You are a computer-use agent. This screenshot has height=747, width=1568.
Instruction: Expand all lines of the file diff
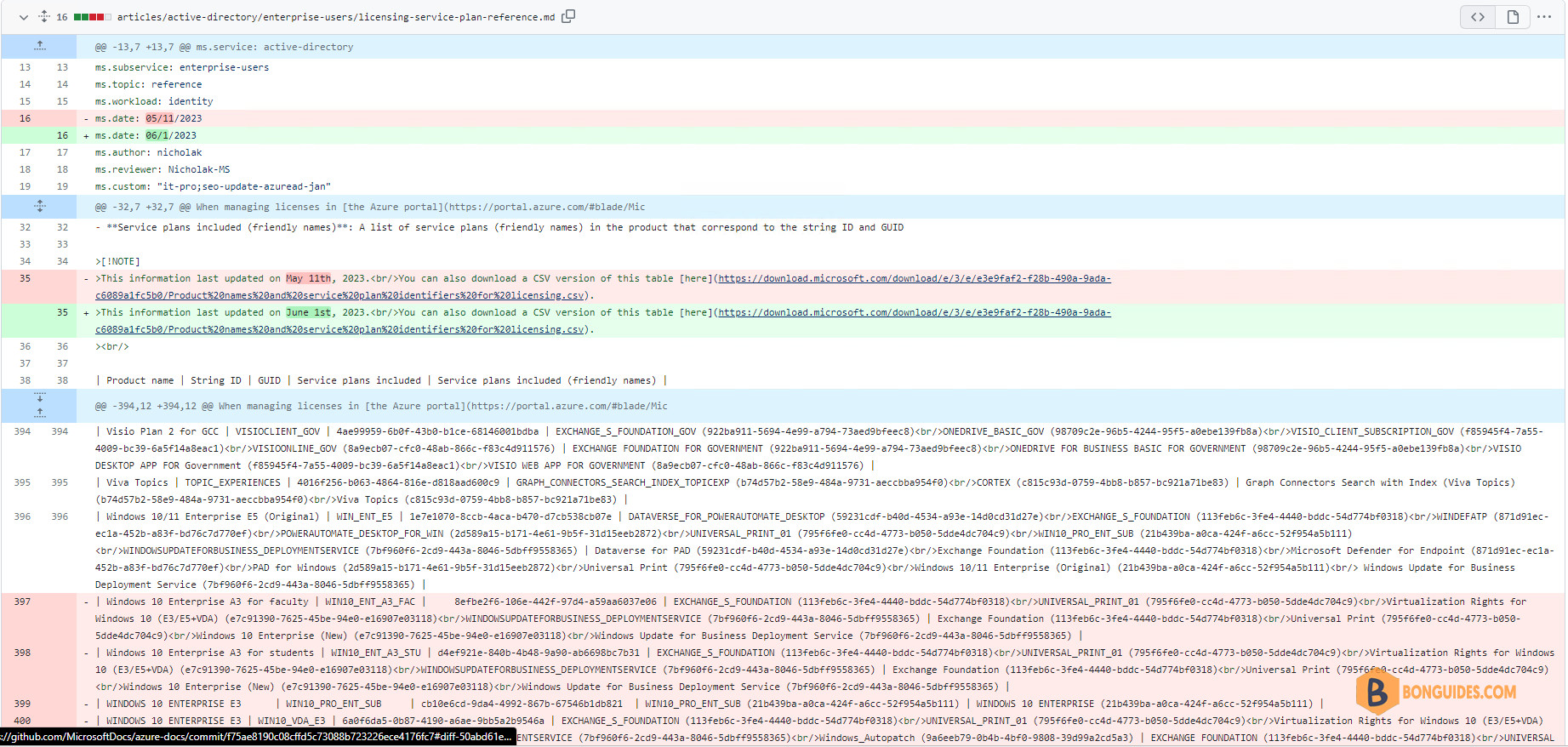tap(43, 17)
